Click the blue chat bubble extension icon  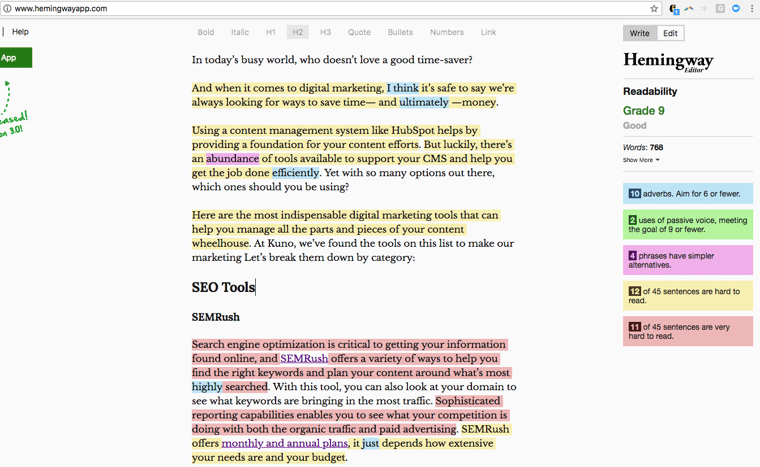pos(736,8)
